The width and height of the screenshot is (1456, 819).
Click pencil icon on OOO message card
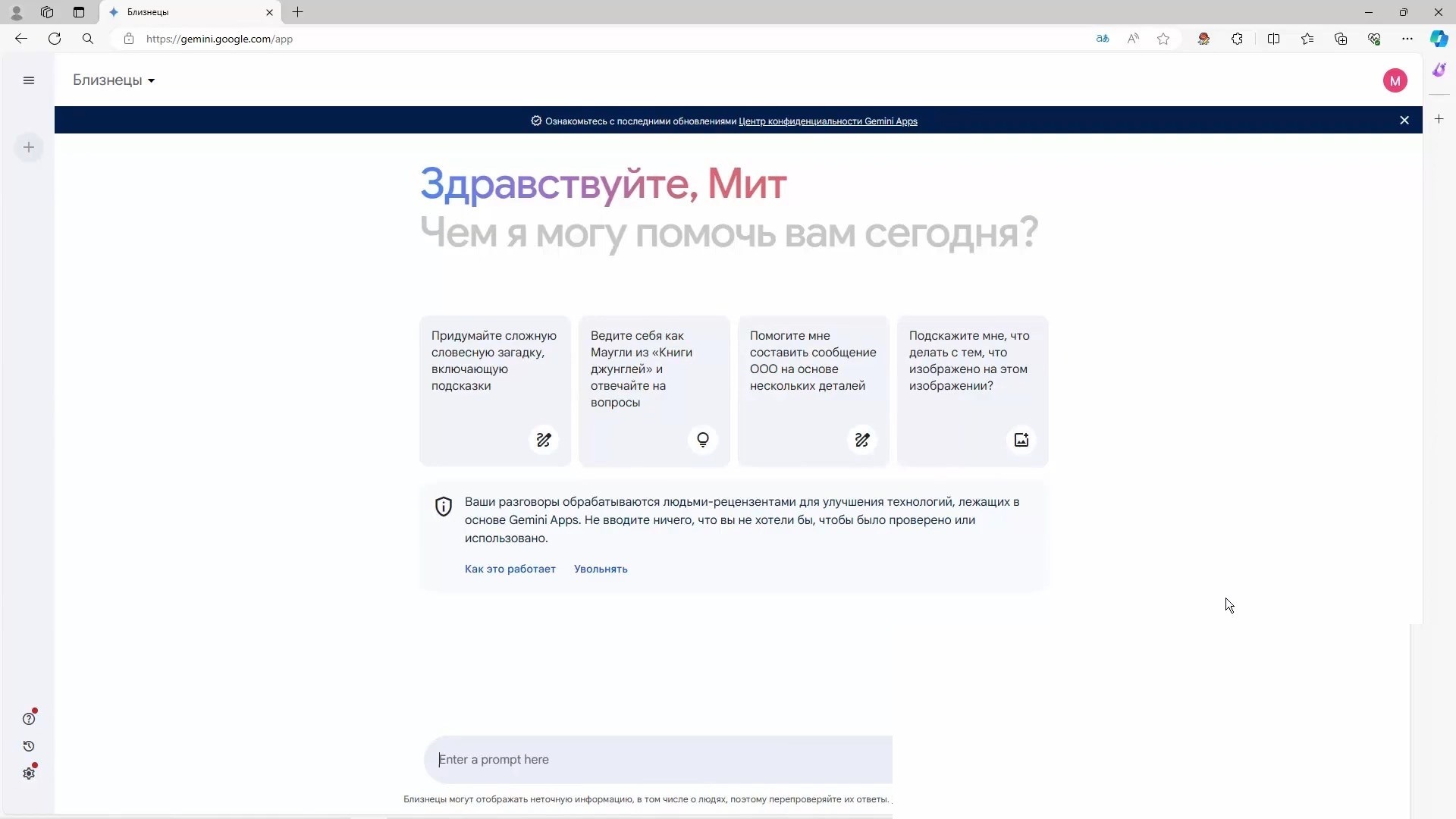[862, 440]
